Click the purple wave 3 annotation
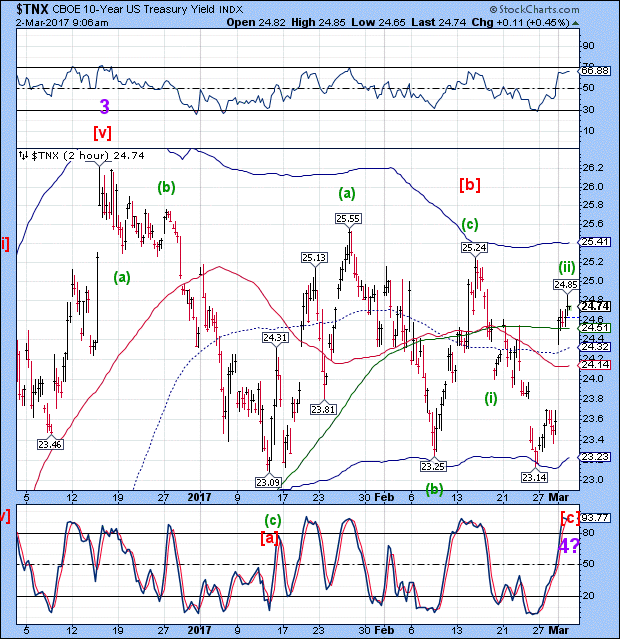The image size is (620, 639). pyautogui.click(x=105, y=107)
